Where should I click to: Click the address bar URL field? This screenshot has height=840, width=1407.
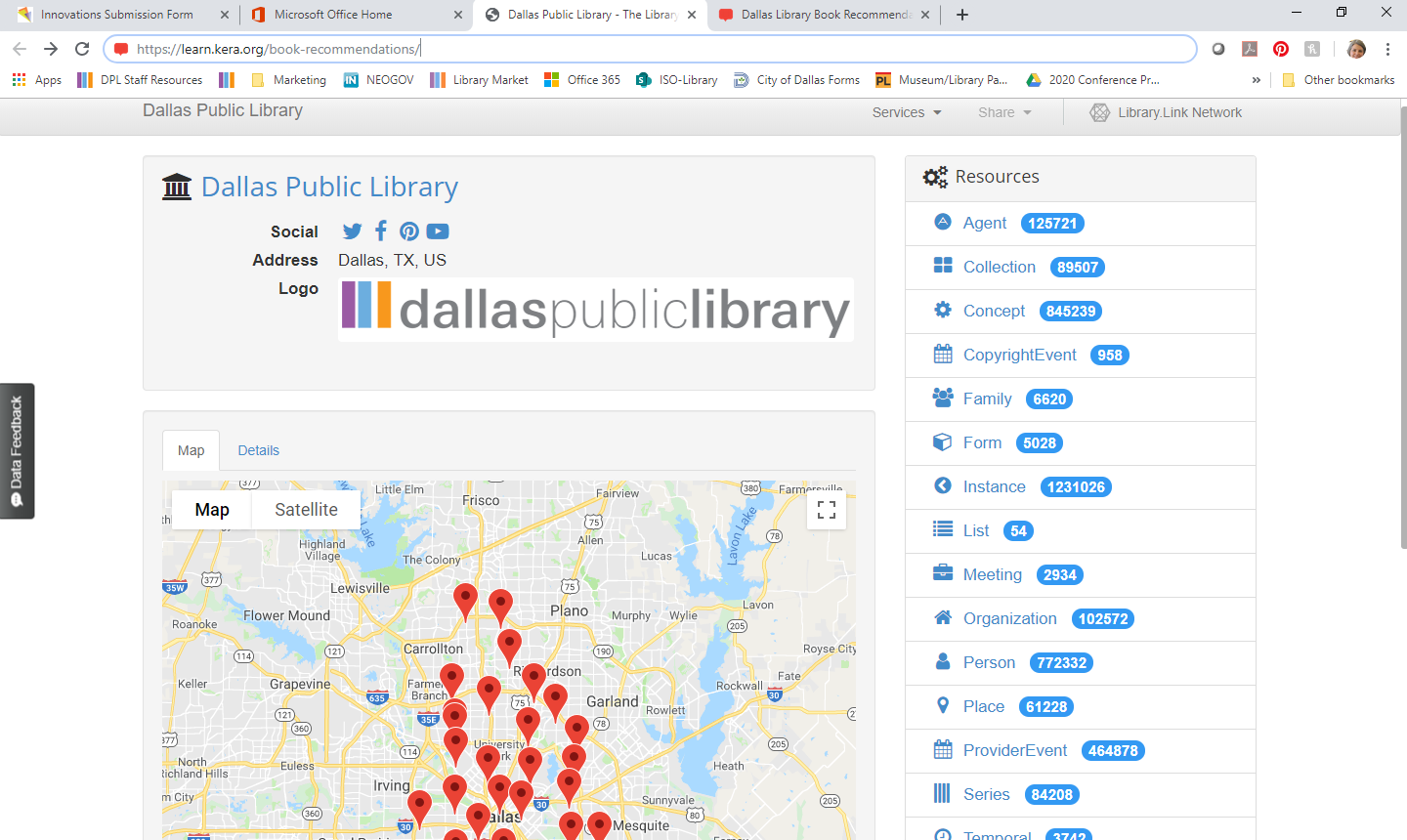(650, 49)
